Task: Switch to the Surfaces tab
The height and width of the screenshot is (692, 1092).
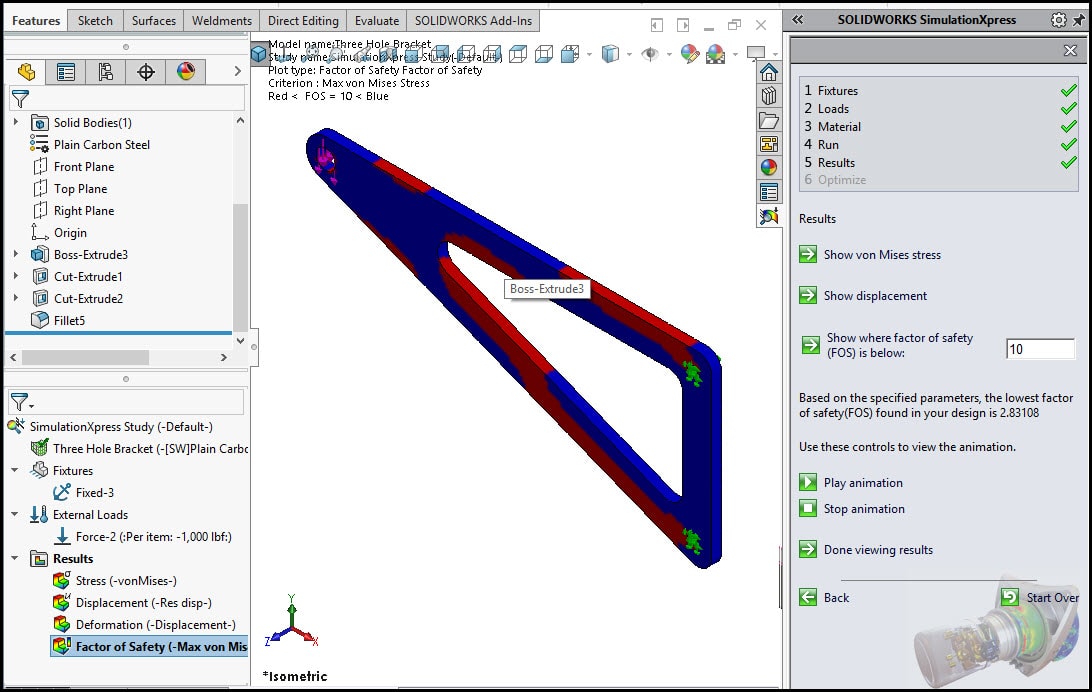Action: point(154,21)
